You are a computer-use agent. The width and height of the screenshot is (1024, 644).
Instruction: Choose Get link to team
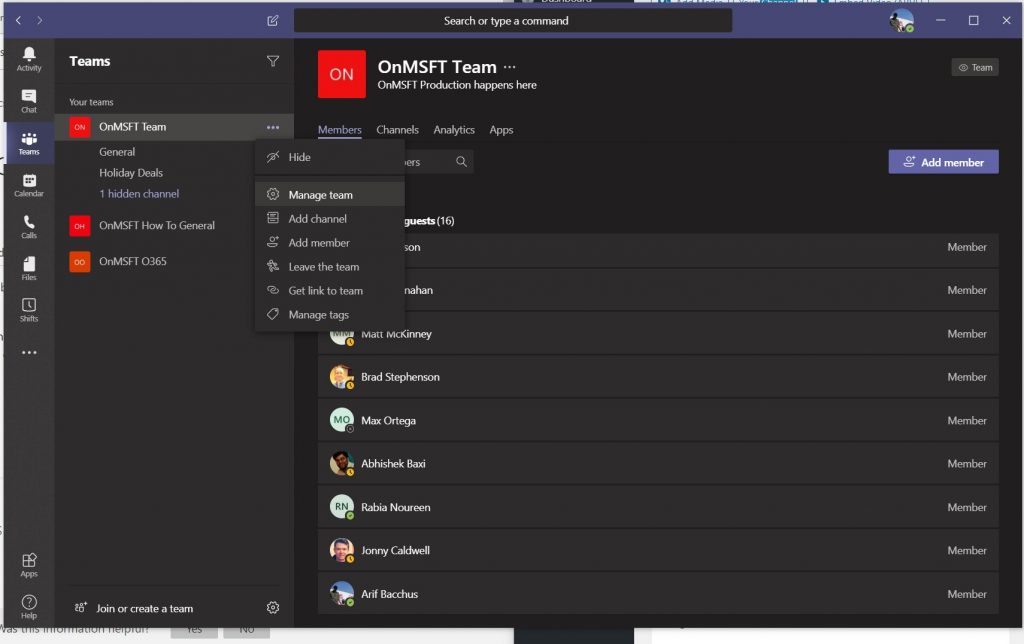pyautogui.click(x=330, y=291)
